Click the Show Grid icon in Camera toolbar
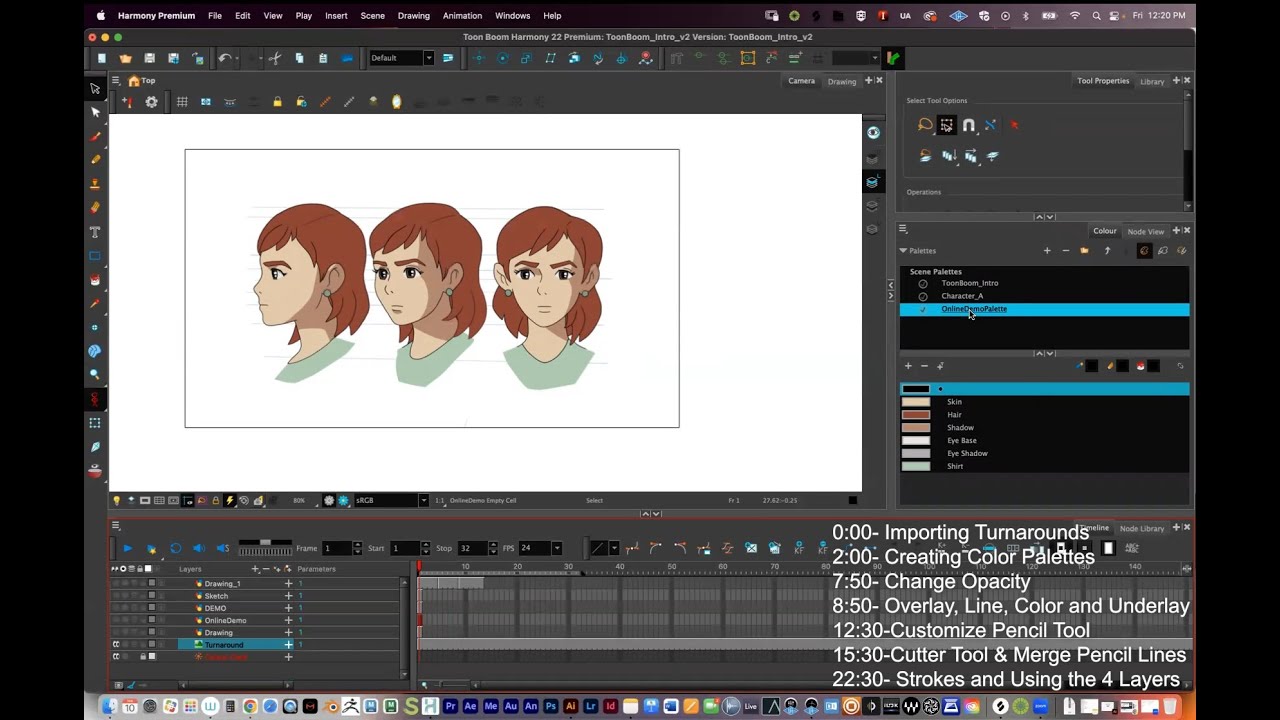 pos(182,102)
